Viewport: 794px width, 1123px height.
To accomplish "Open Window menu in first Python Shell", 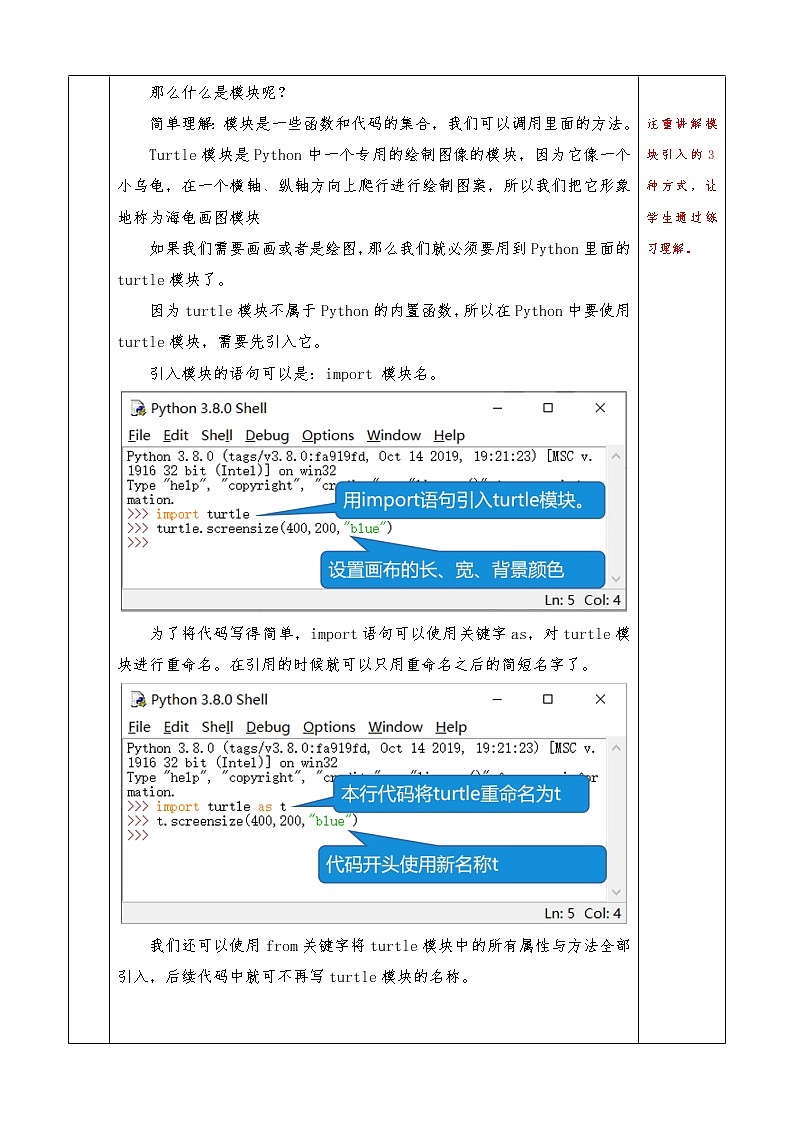I will [x=394, y=435].
